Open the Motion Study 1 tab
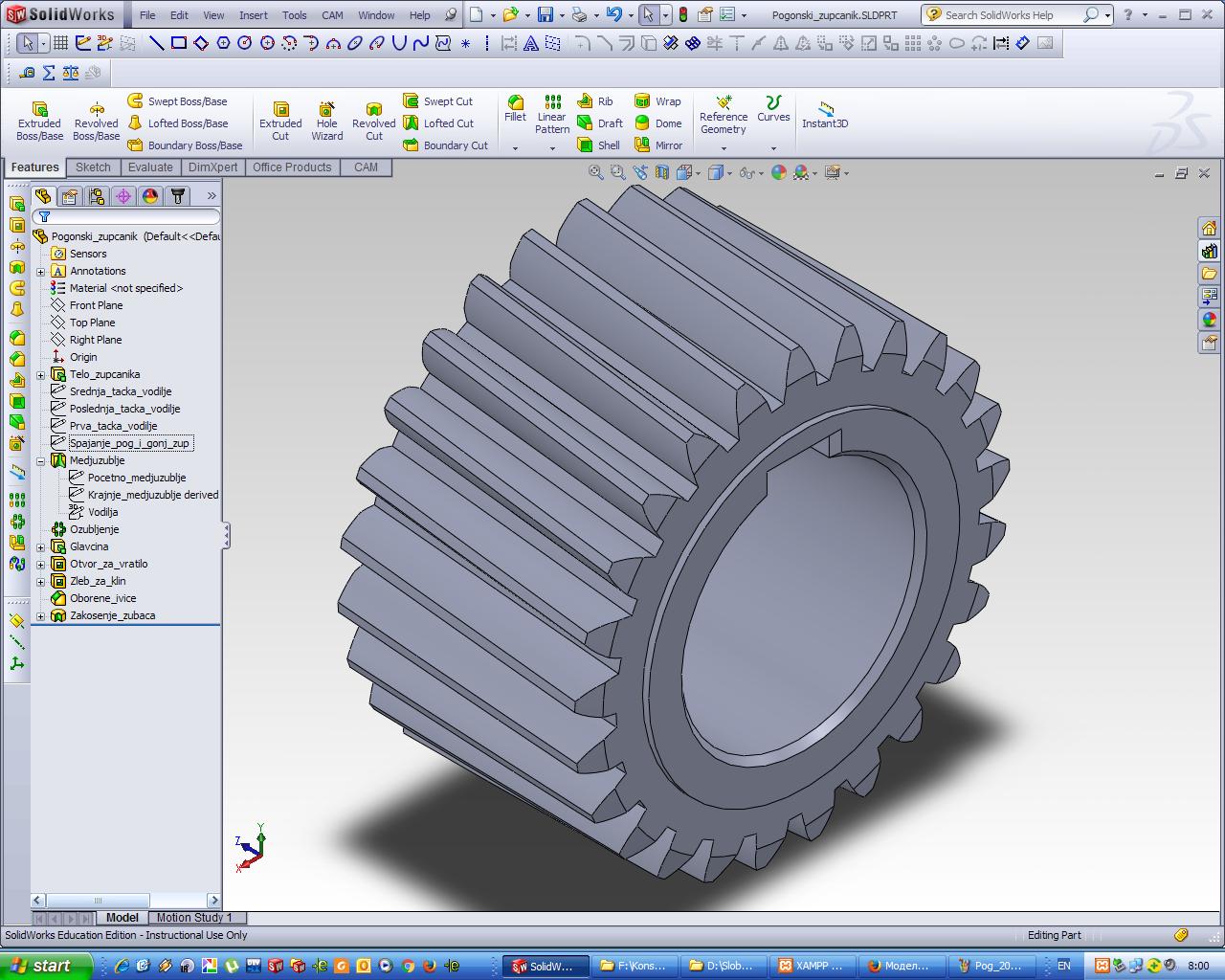Screen dimensions: 1225x980 tap(194, 917)
